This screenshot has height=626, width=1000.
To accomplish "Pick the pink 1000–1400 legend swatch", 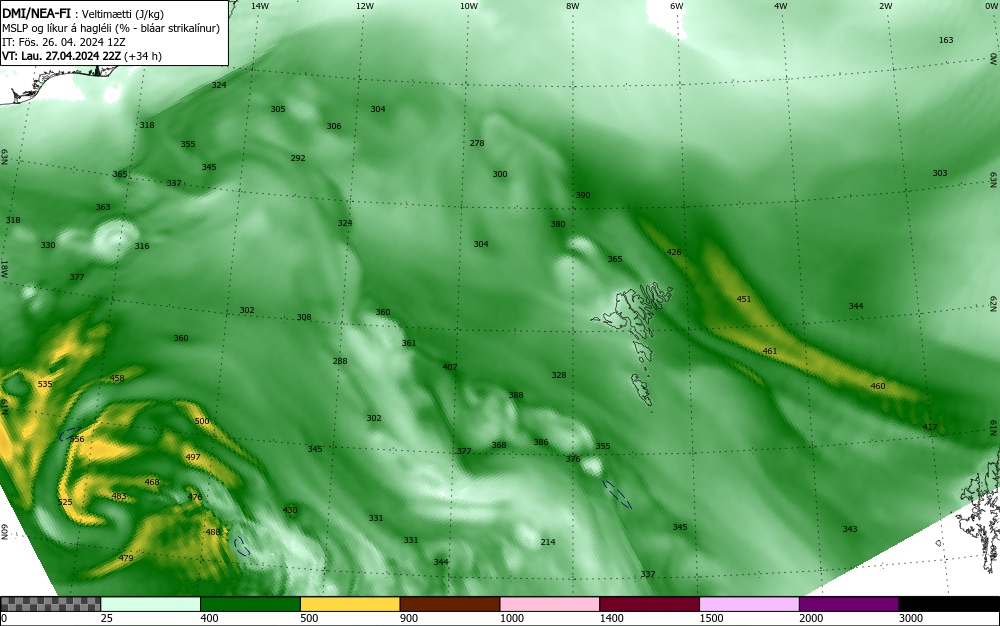I will click(550, 604).
